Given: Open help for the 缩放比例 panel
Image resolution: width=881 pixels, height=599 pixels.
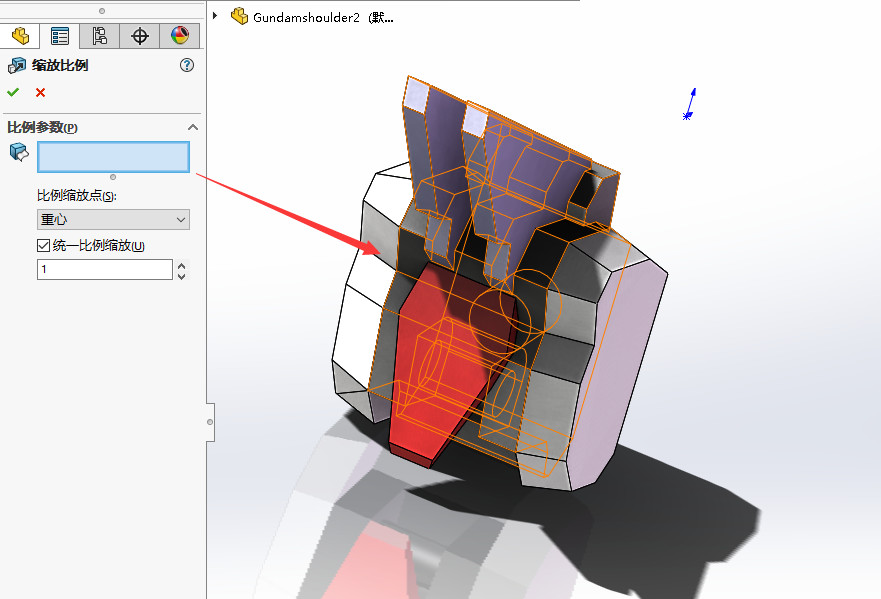Looking at the screenshot, I should click(187, 65).
